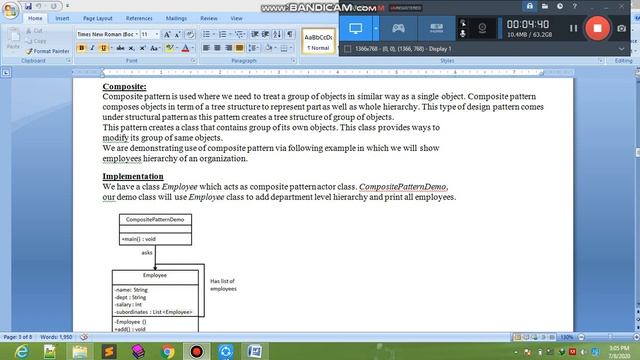Activate the Format Painter
This screenshot has height=360, width=640.
click(x=47, y=51)
